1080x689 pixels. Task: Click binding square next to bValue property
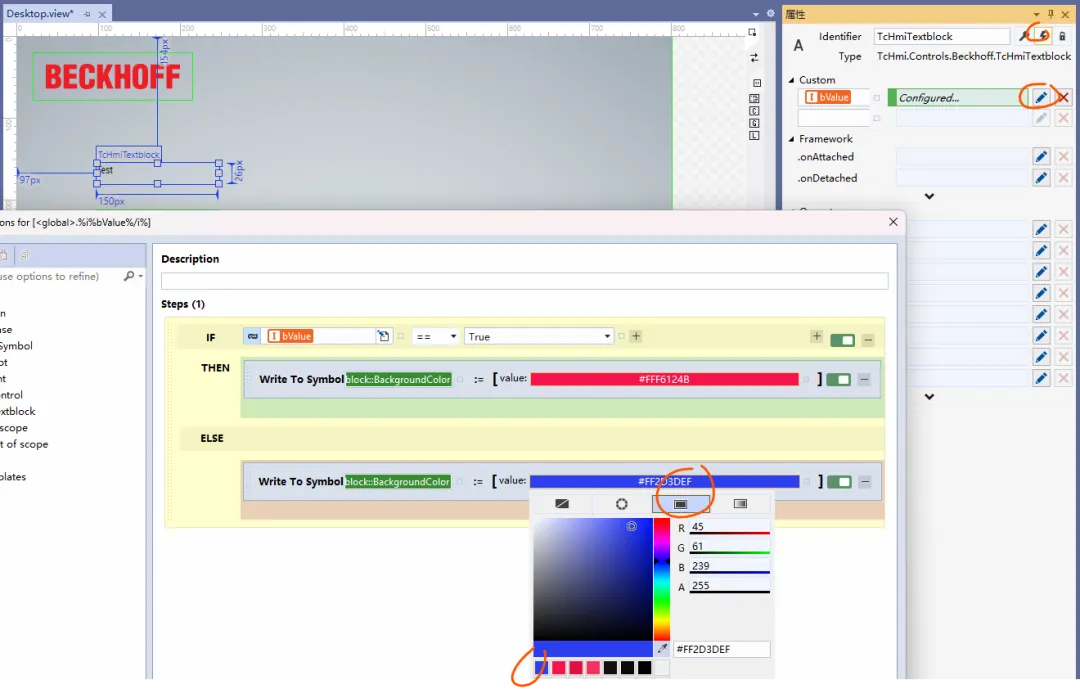(877, 98)
